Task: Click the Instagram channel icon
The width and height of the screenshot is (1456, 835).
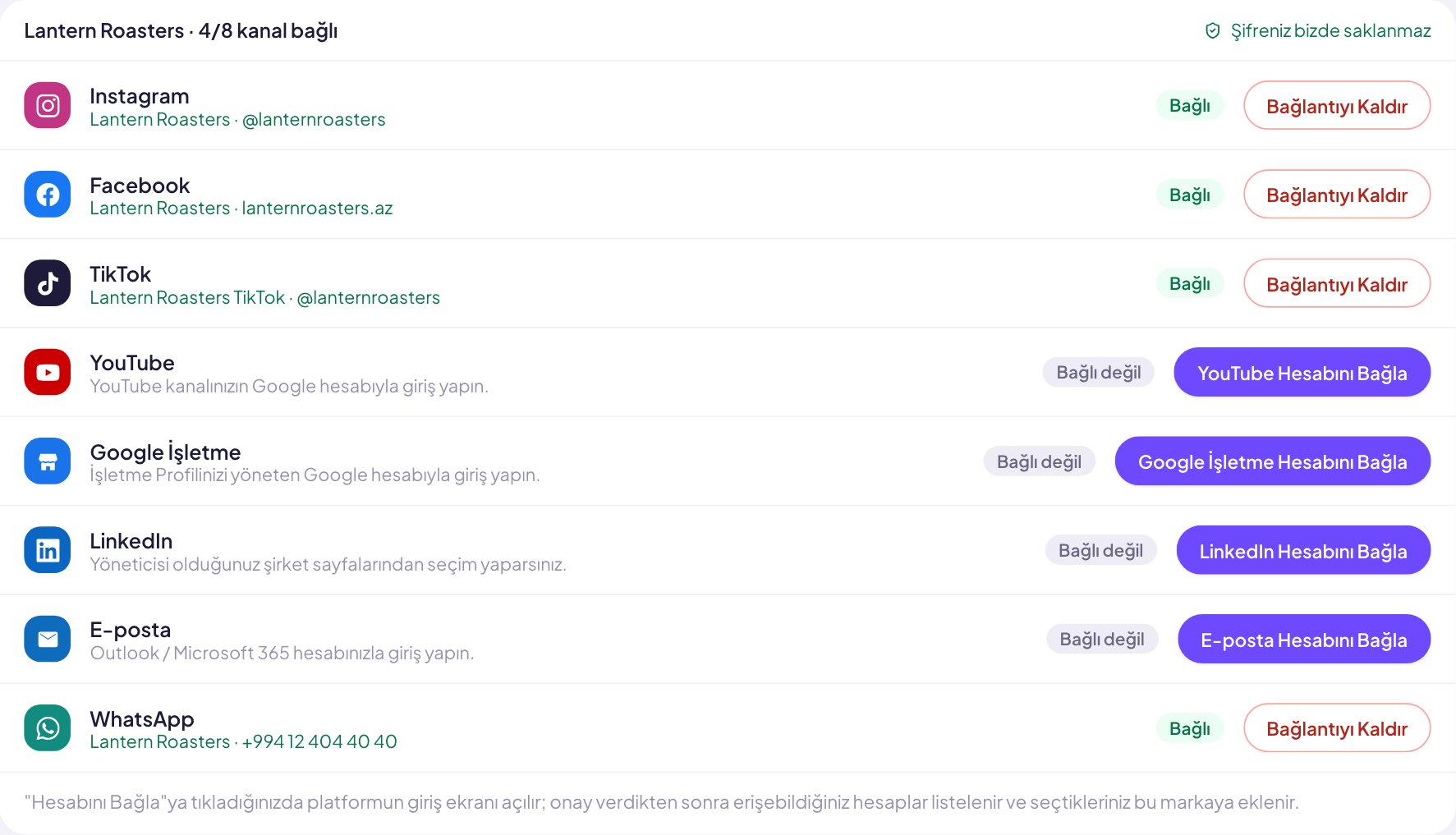Action: 48,105
